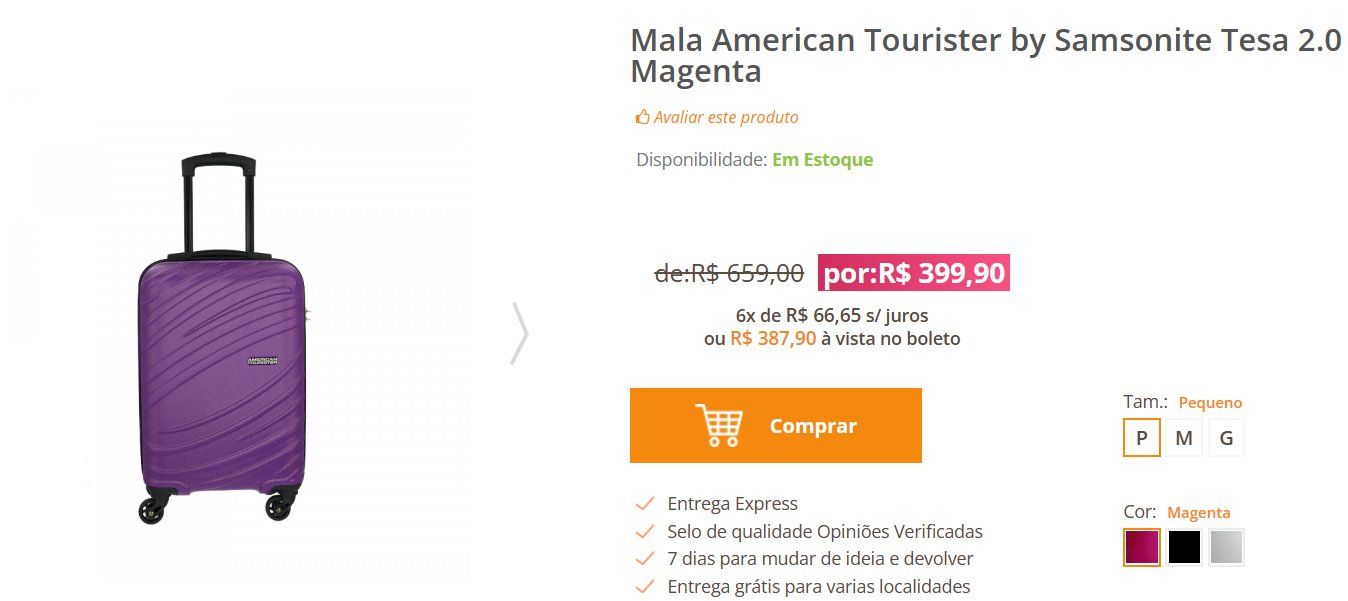This screenshot has height=601, width=1348.
Task: Click the Em Estoque availability text
Action: 822,159
